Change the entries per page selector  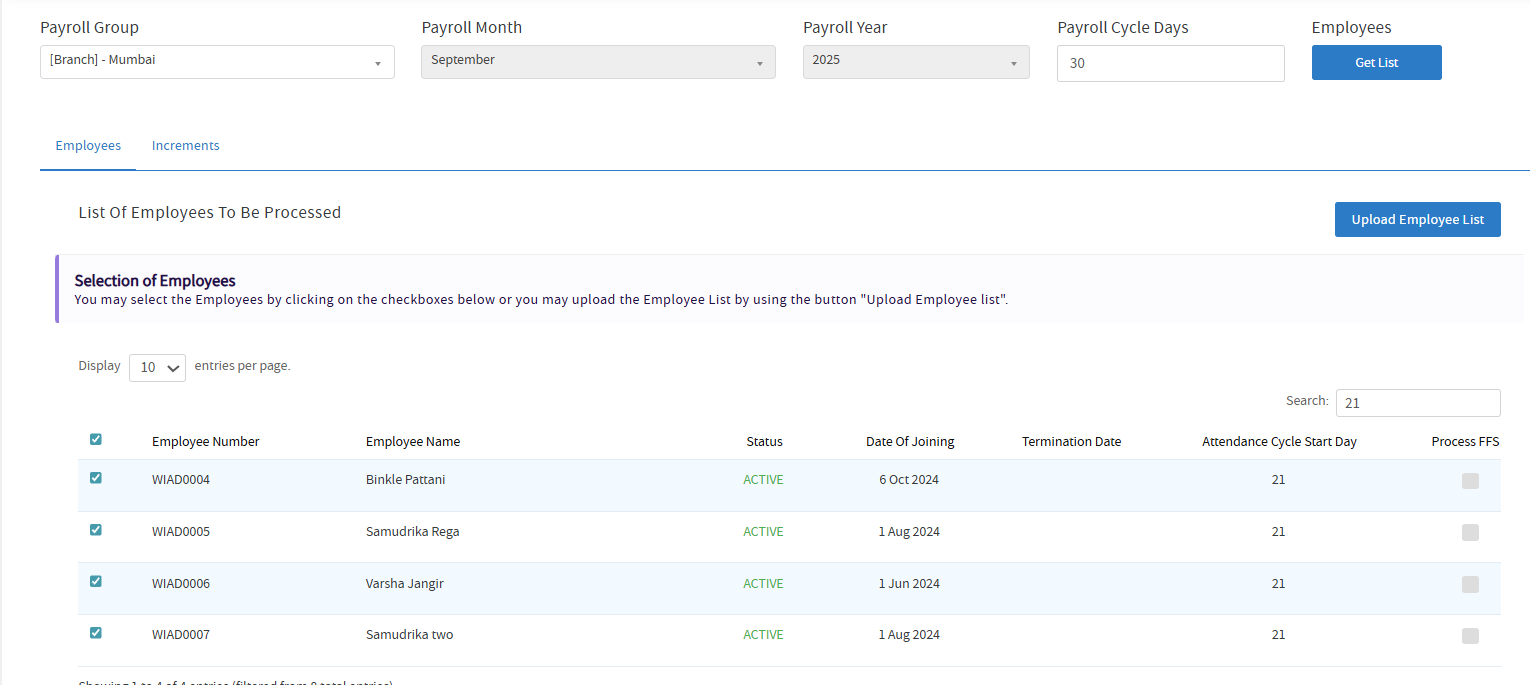coord(157,367)
